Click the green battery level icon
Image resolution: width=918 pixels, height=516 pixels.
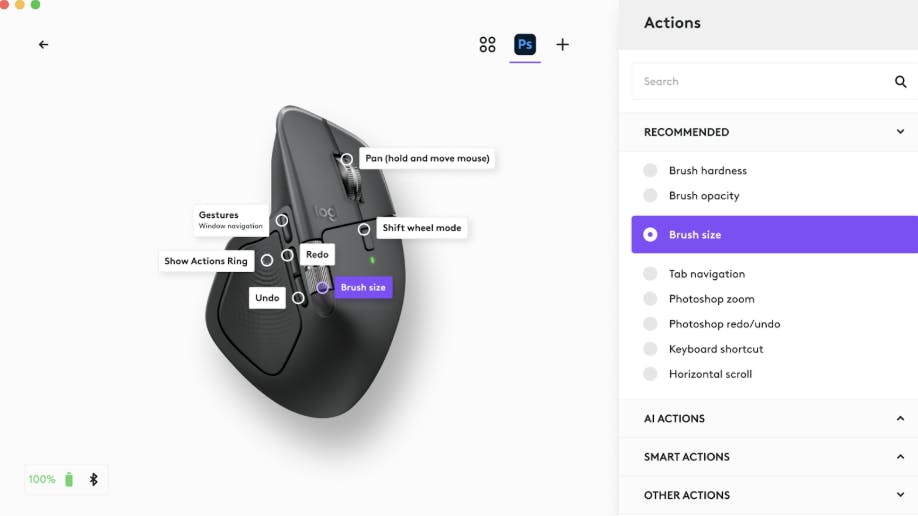(69, 479)
